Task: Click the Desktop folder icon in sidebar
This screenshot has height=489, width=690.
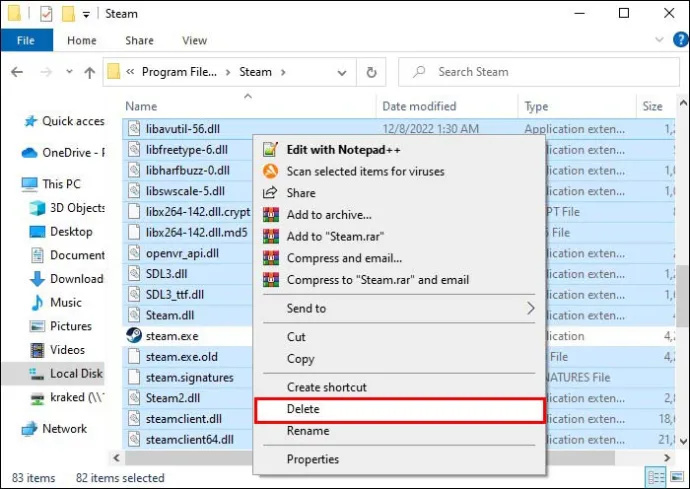Action: pyautogui.click(x=37, y=232)
